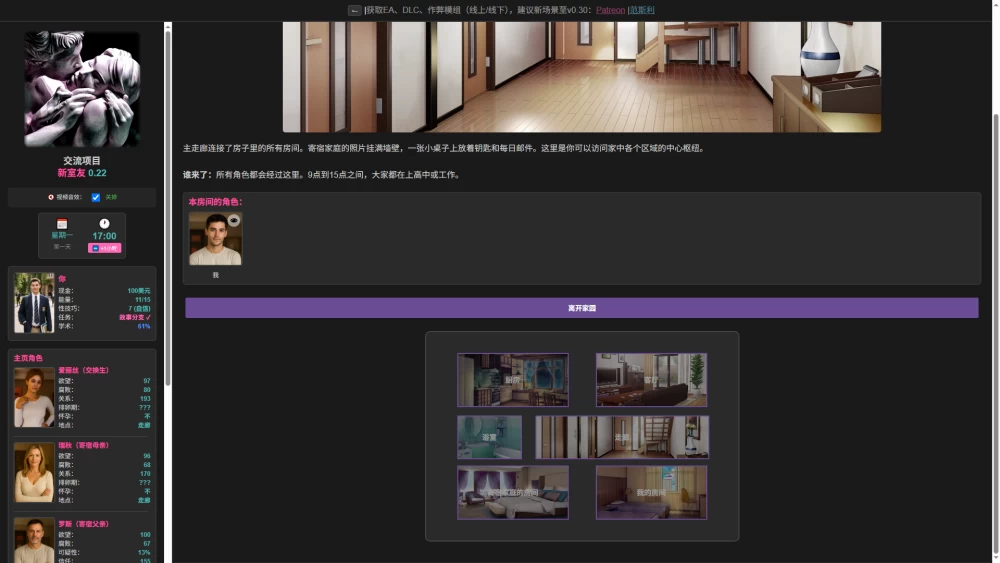The image size is (1000, 563).
Task: Click the back arrow in the top banner
Action: click(x=355, y=10)
